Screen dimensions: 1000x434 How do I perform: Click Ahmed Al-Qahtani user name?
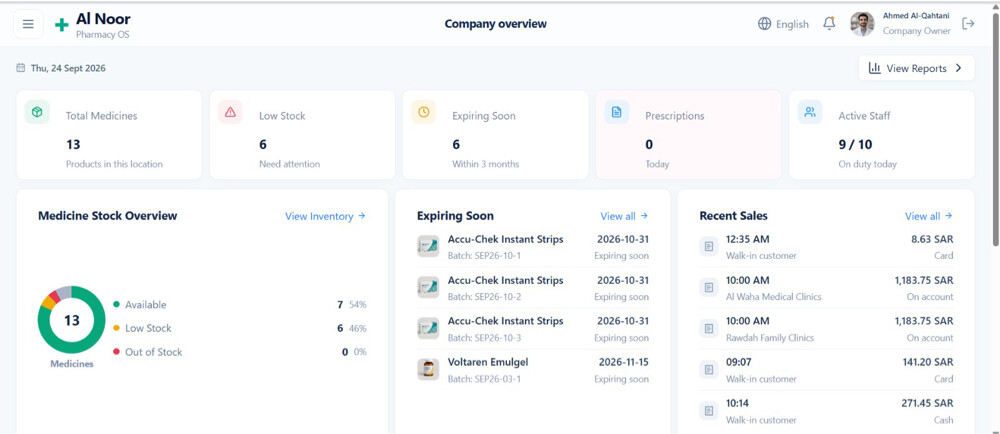tap(915, 15)
